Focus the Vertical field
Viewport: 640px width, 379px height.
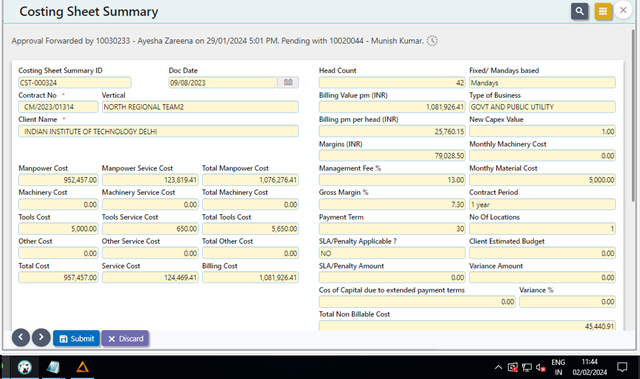coord(200,107)
